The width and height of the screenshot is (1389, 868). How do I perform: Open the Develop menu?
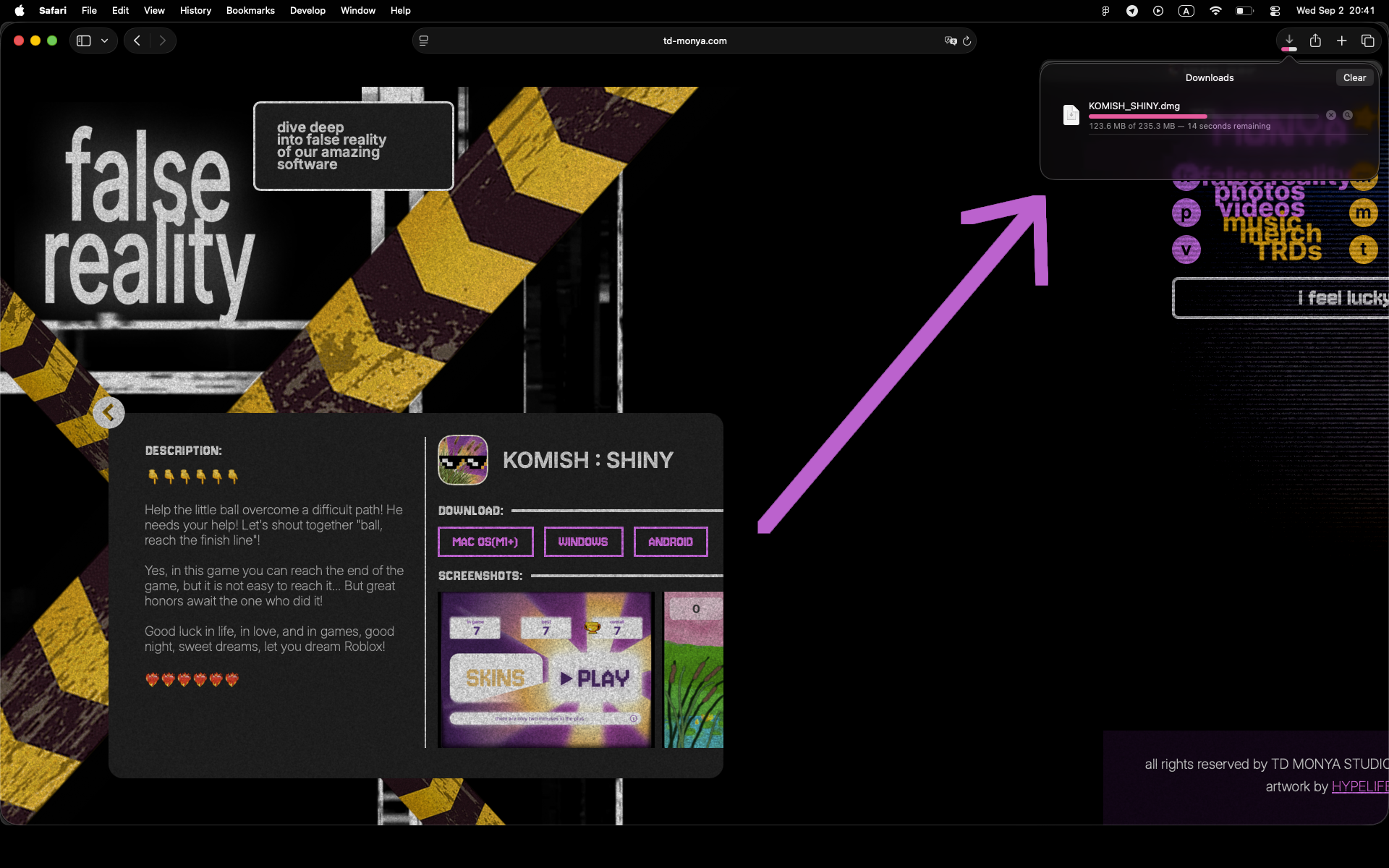pos(307,10)
